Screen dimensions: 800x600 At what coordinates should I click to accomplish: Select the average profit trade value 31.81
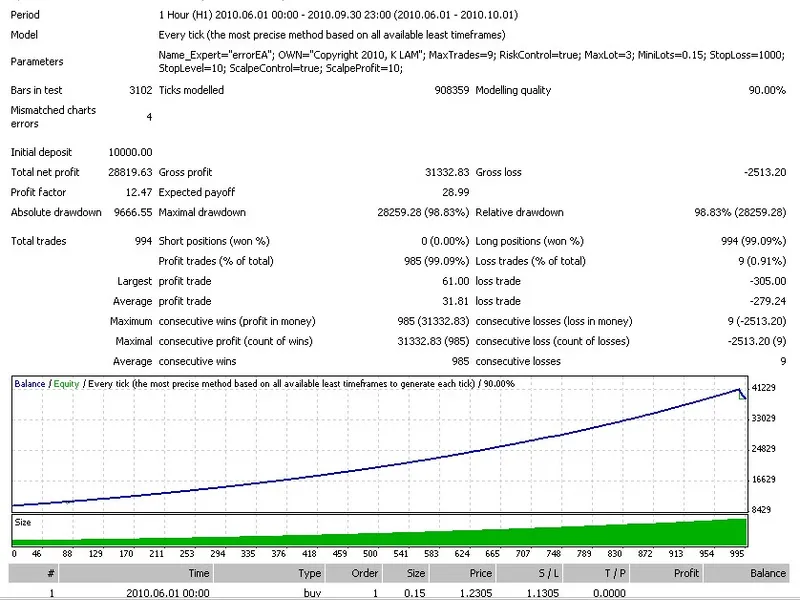point(456,301)
